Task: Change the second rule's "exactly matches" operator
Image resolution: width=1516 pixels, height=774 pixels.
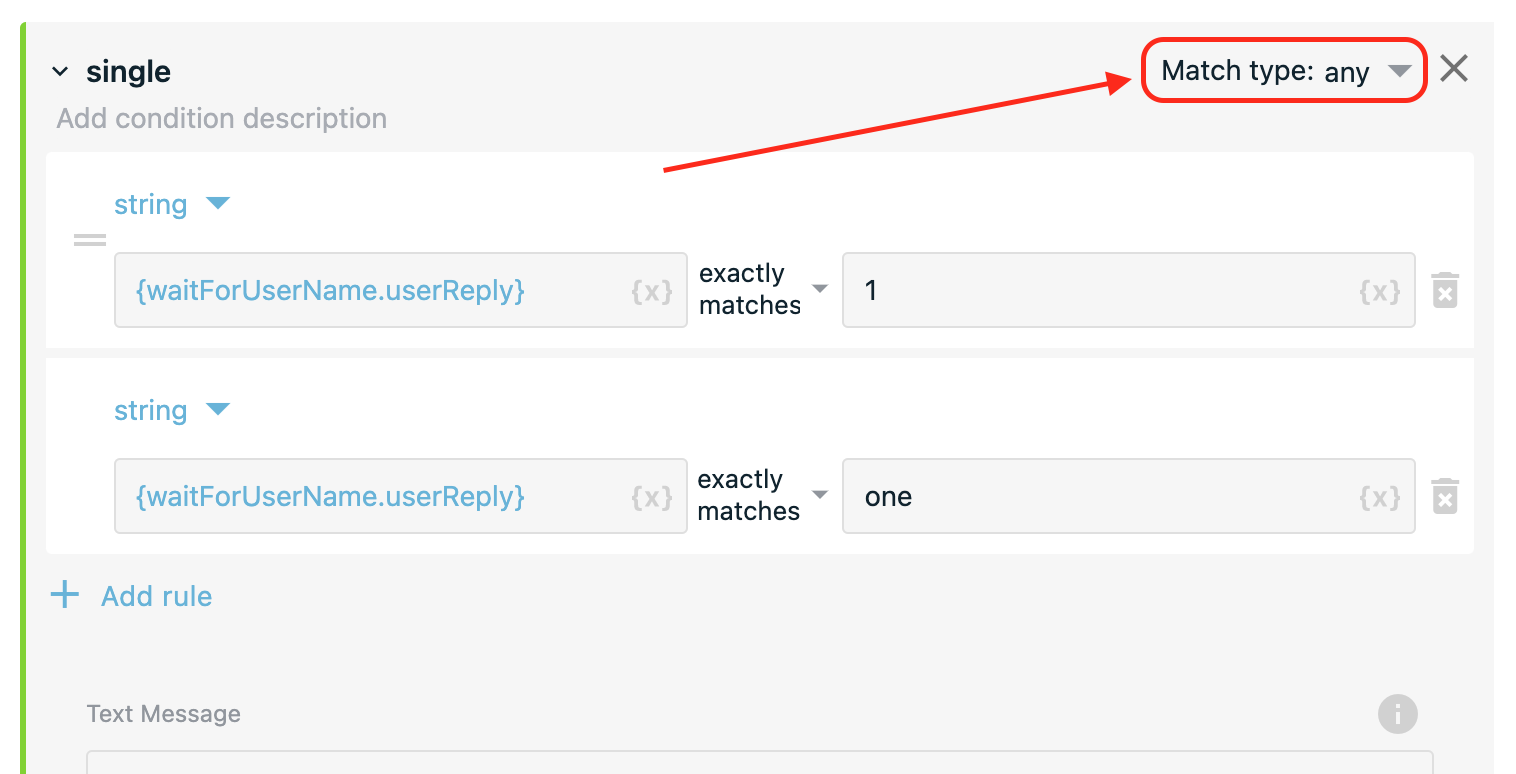Action: [x=763, y=495]
